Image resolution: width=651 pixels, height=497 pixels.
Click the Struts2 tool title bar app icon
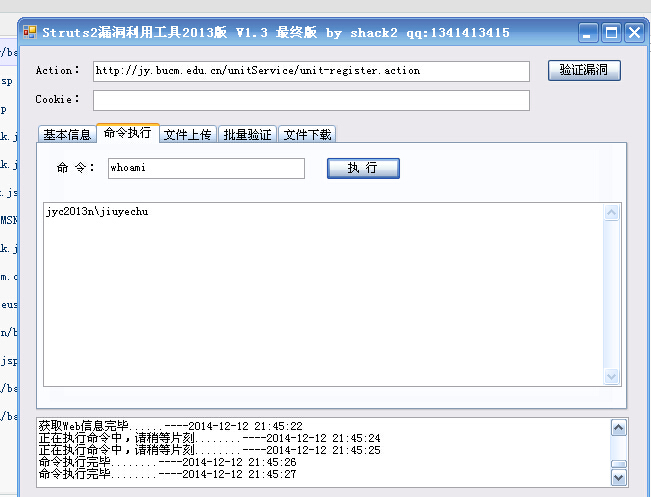click(x=30, y=32)
